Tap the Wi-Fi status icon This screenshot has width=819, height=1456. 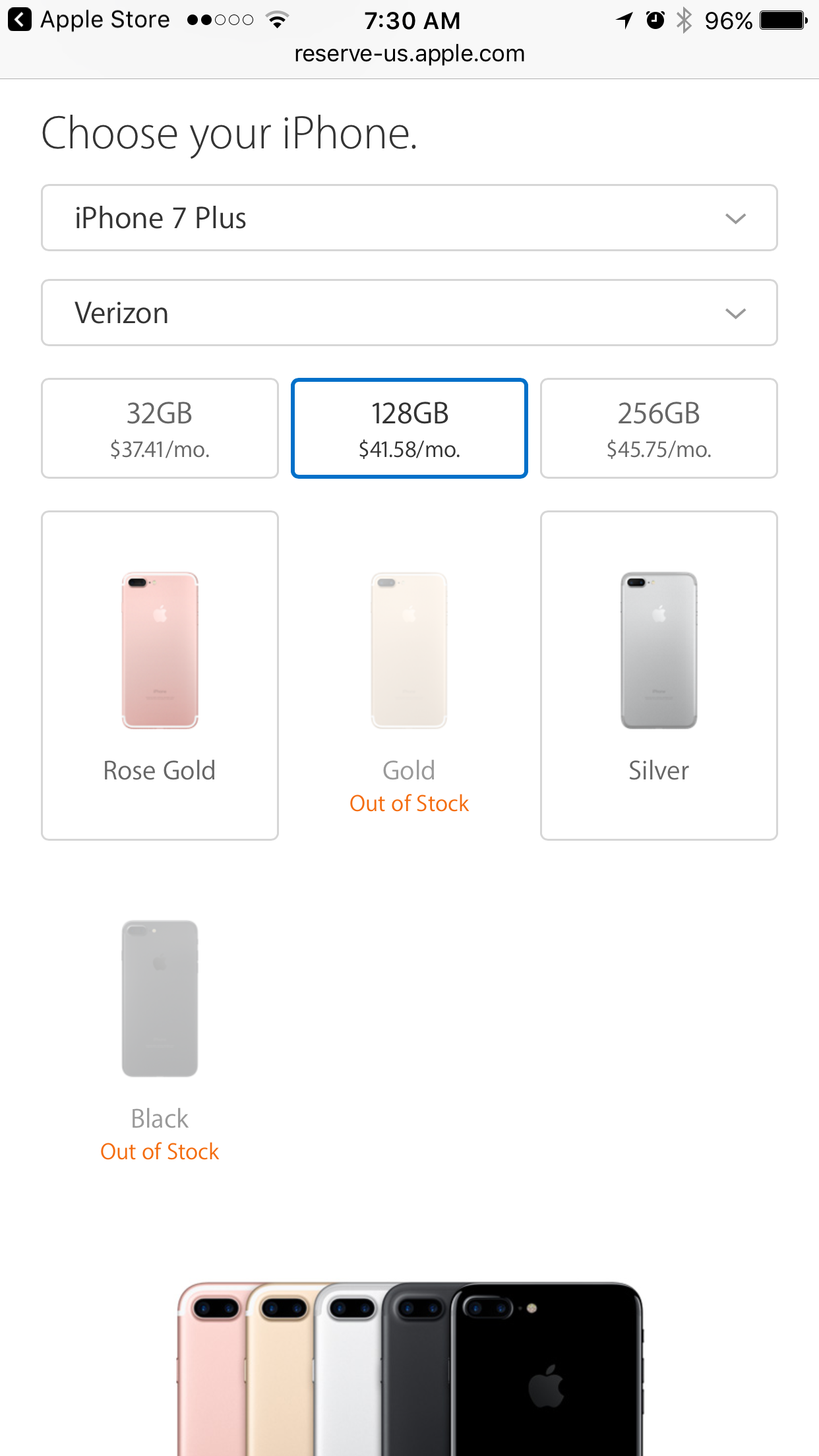click(278, 20)
